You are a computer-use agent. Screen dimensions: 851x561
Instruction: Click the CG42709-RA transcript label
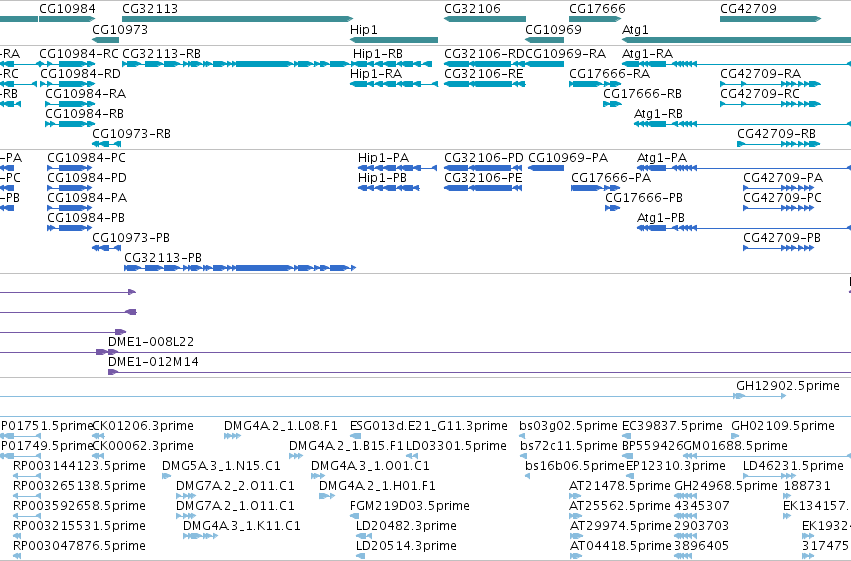tap(760, 74)
